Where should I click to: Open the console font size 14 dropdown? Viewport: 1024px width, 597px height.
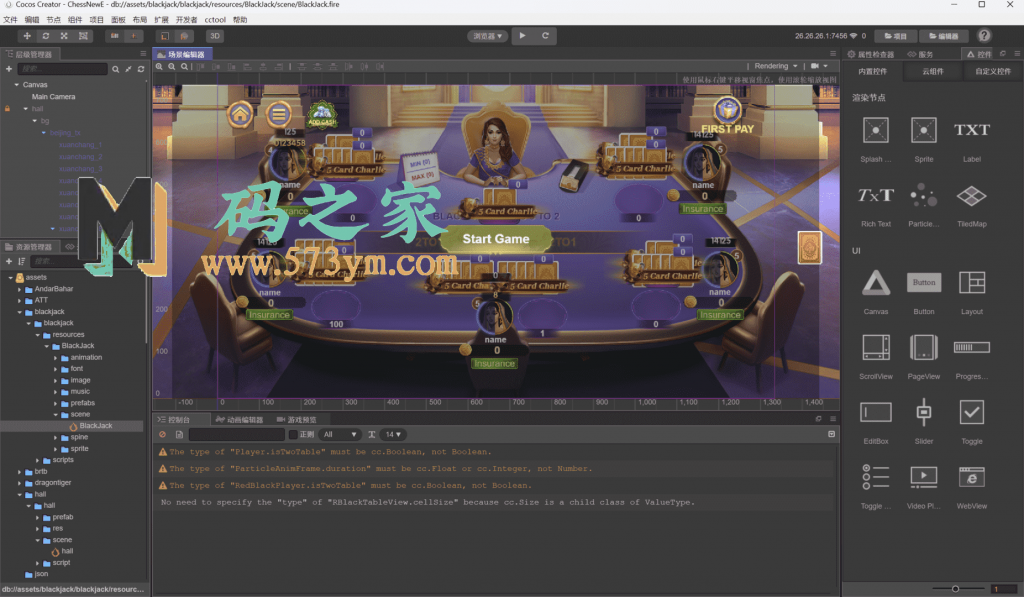(x=392, y=434)
